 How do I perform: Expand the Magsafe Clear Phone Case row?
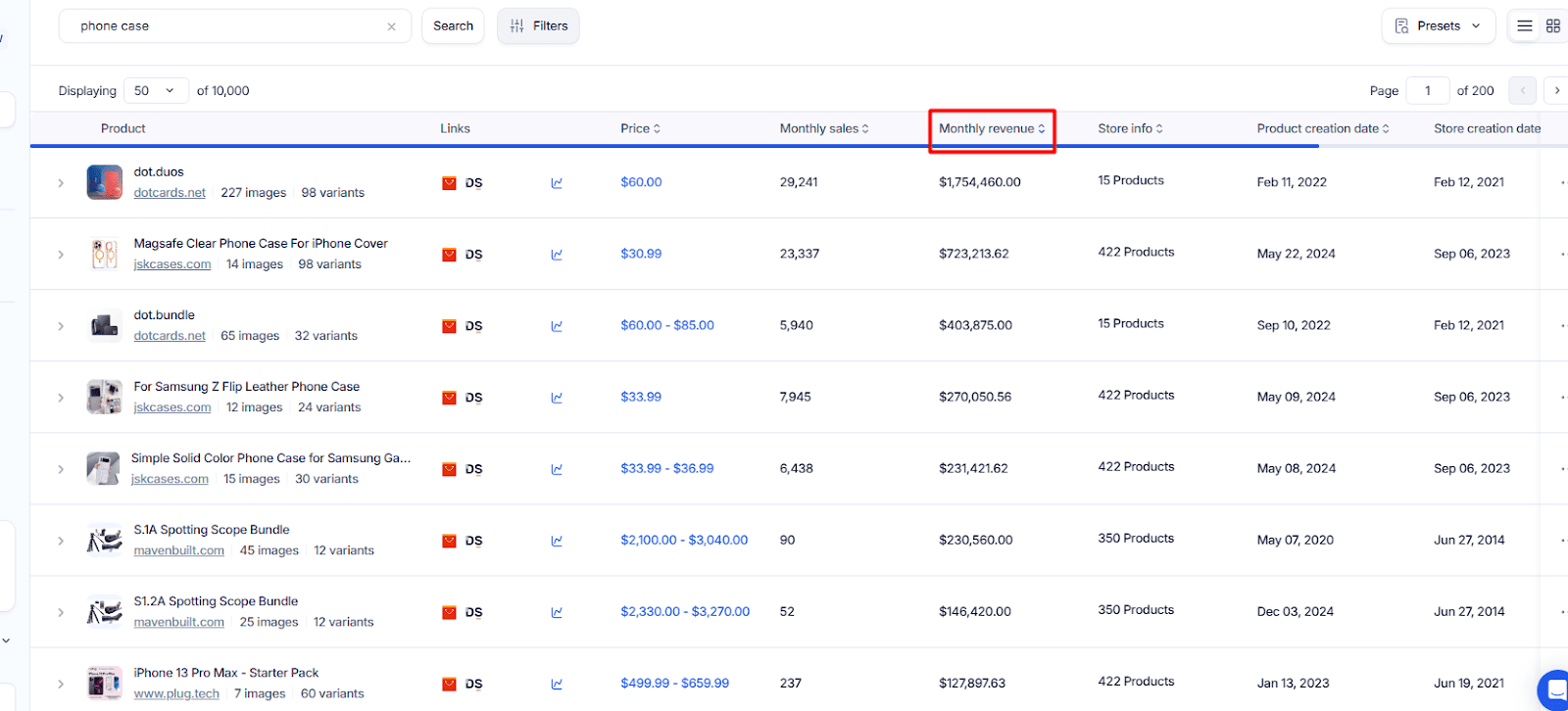tap(61, 255)
